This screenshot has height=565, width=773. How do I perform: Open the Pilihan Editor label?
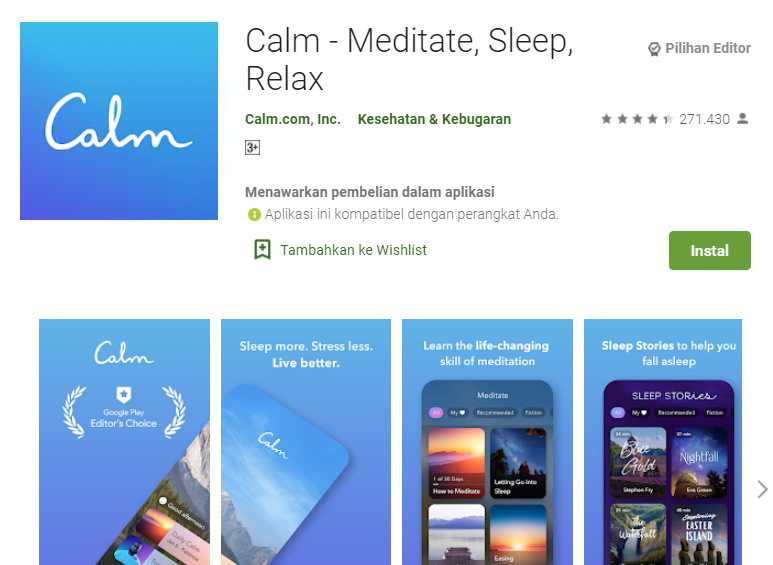click(708, 48)
